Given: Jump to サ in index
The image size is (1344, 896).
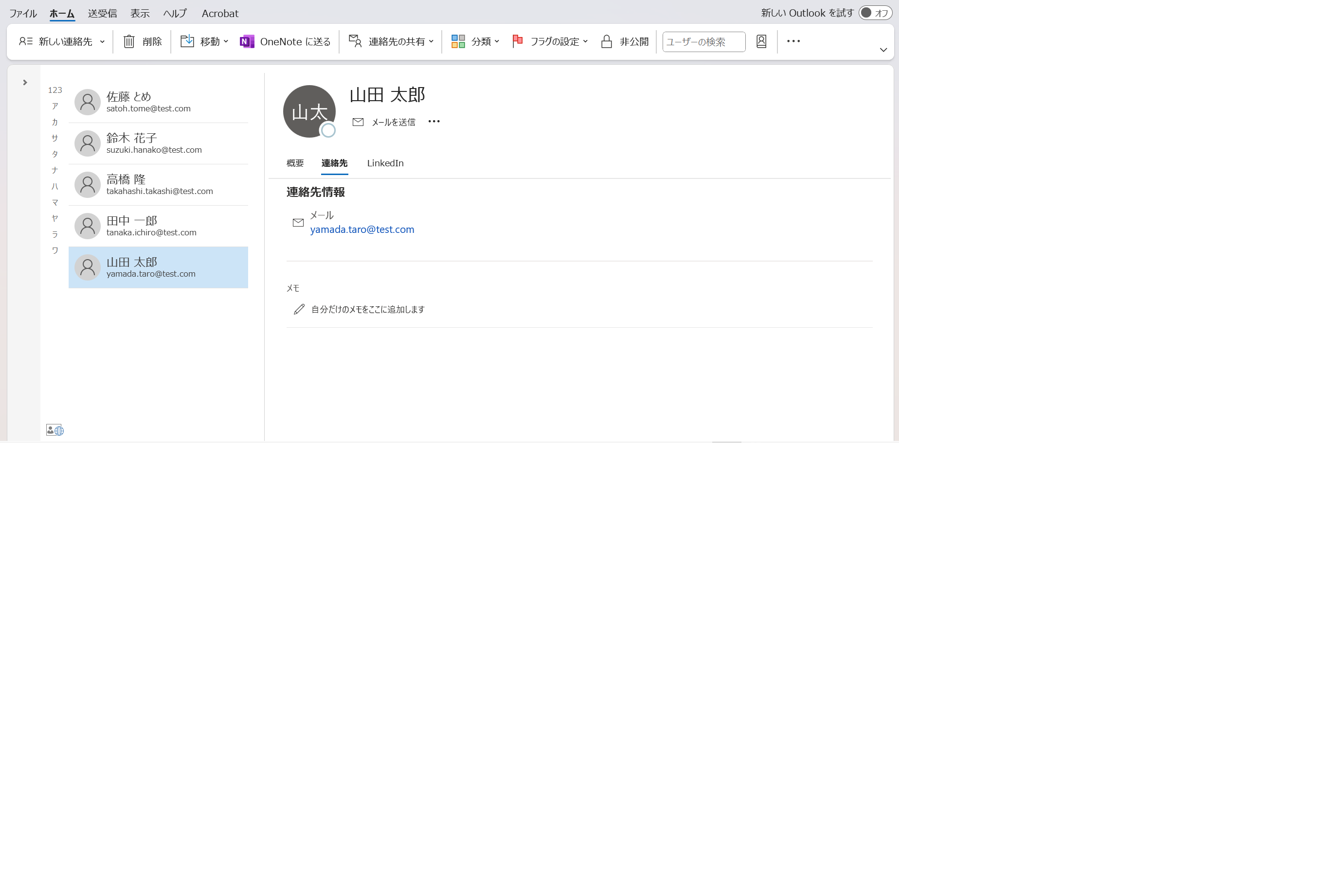Looking at the screenshot, I should point(55,138).
